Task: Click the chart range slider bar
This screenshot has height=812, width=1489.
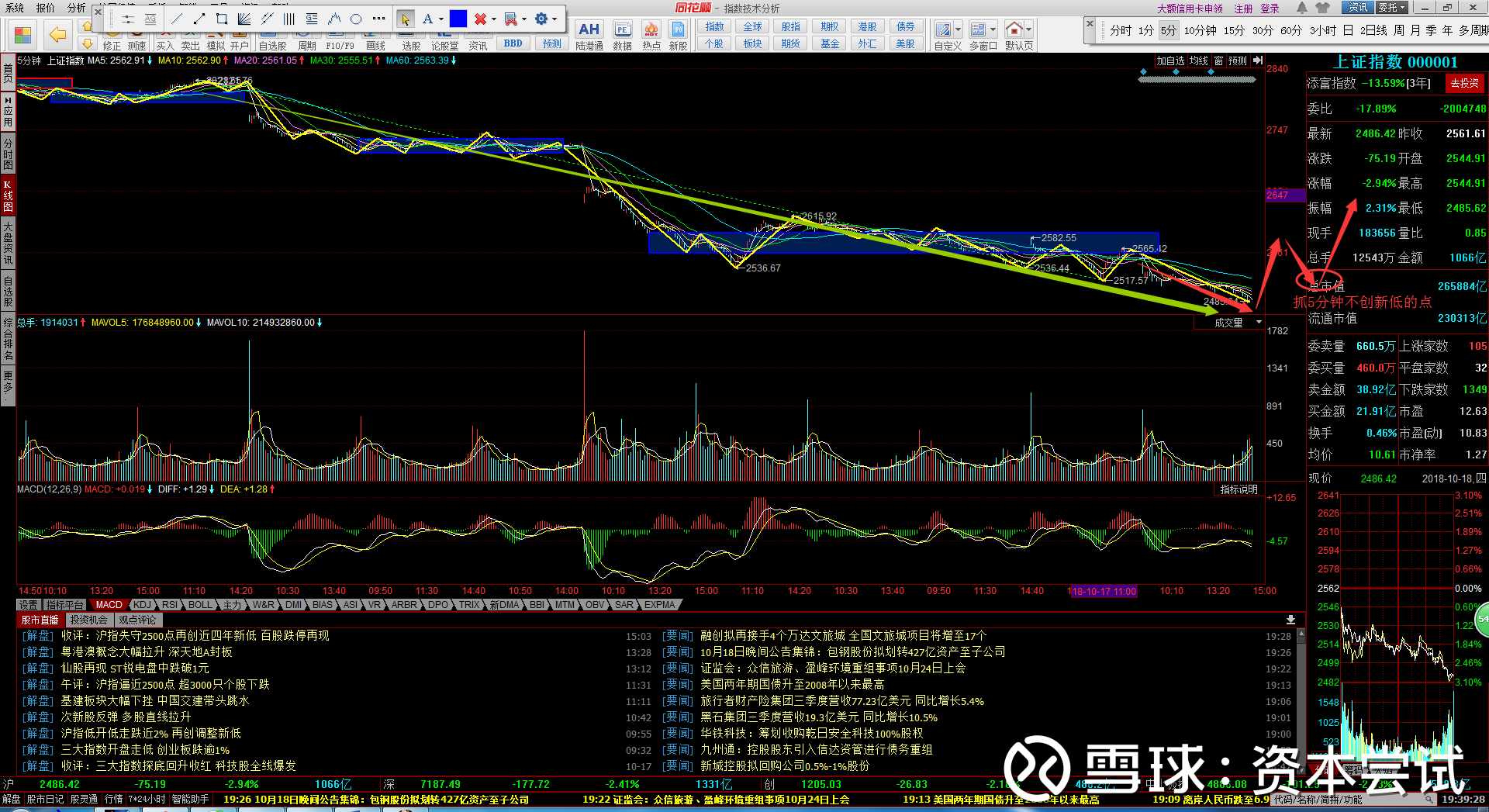Action: tap(1197, 79)
